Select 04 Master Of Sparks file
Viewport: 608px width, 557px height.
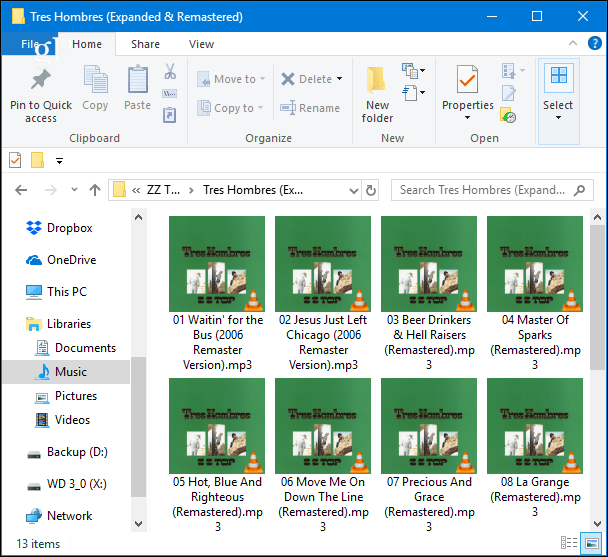[535, 293]
